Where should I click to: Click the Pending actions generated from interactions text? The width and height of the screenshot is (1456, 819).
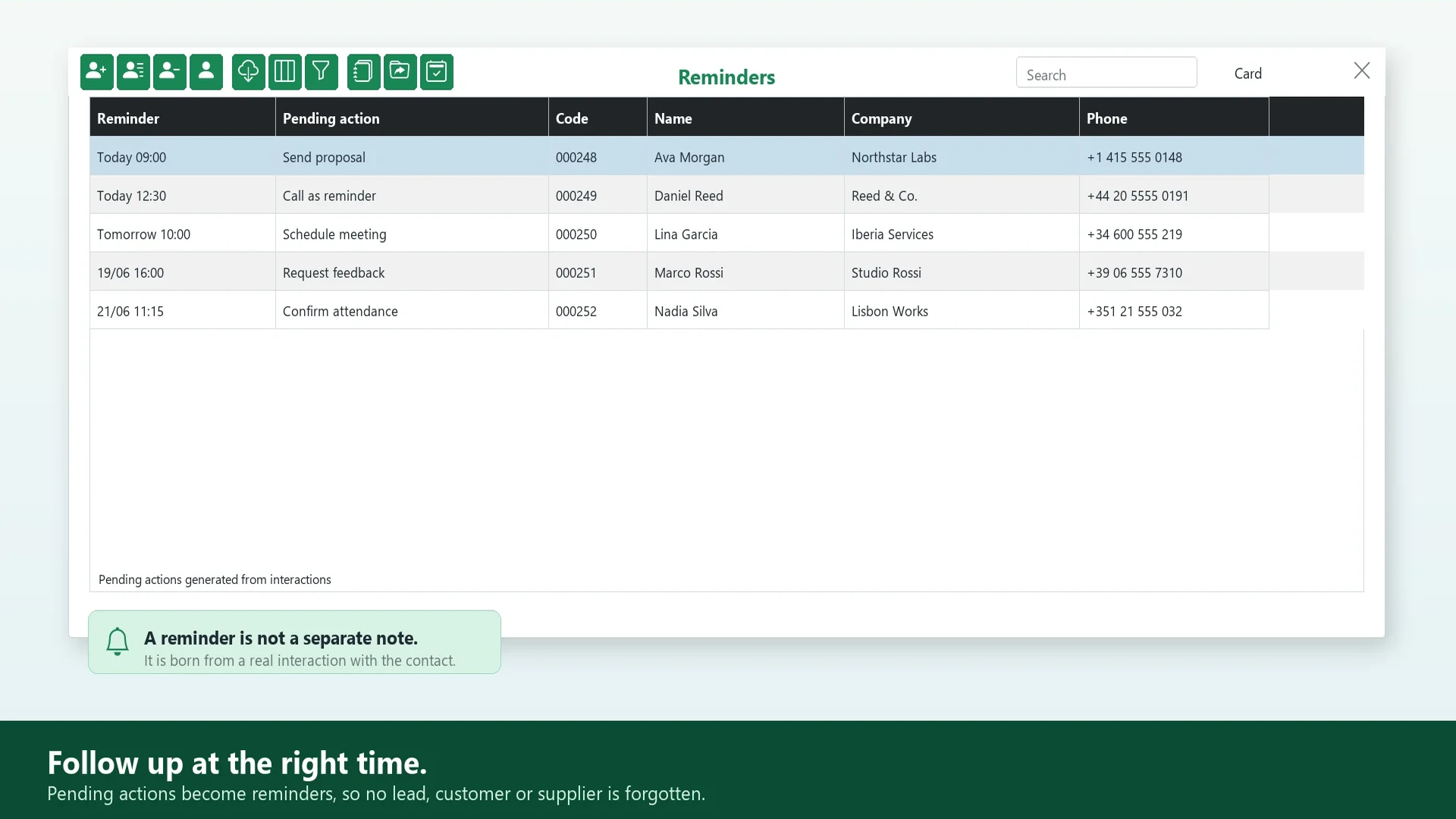(x=215, y=579)
